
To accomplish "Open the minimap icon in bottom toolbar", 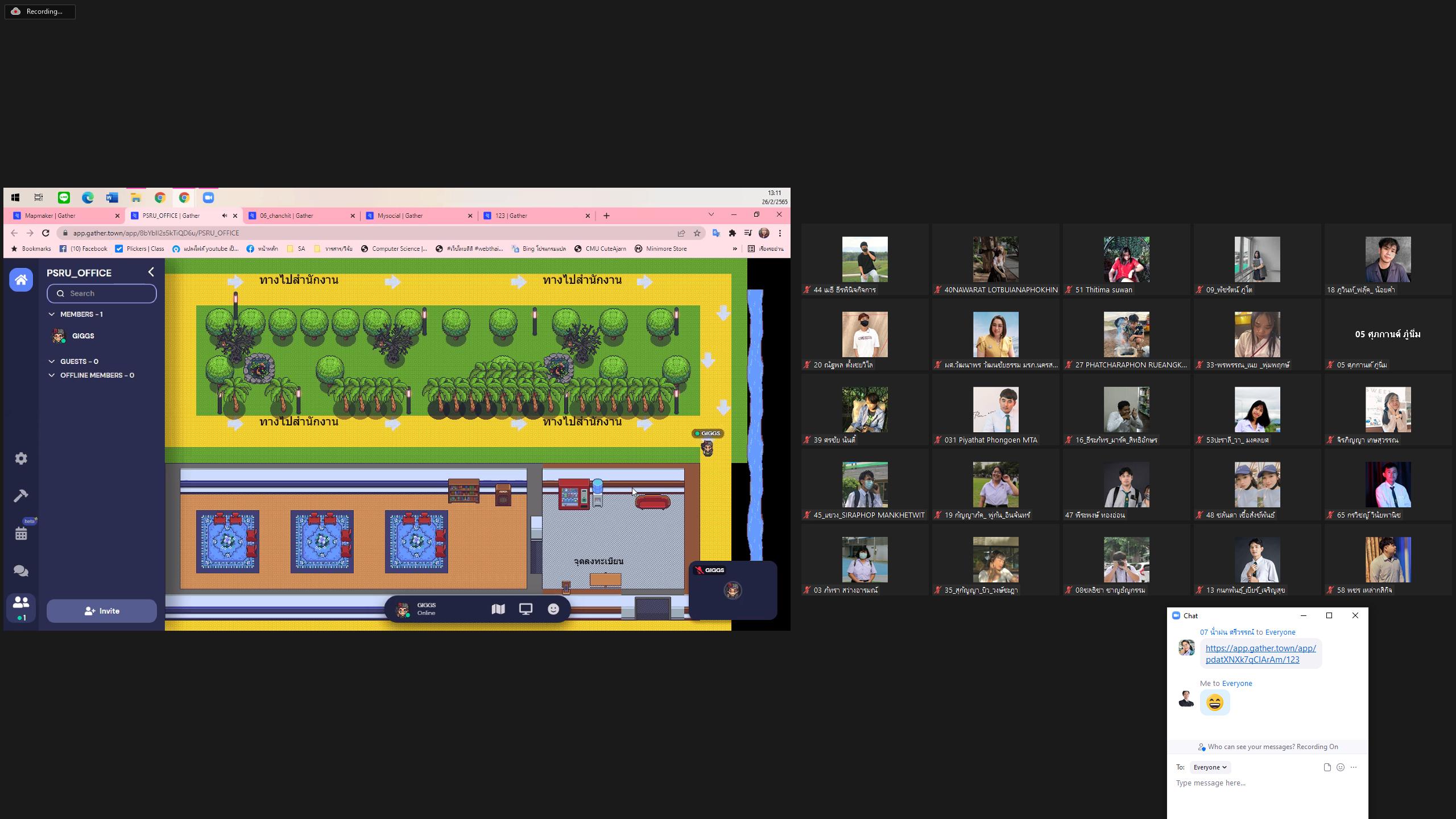I will pyautogui.click(x=498, y=609).
